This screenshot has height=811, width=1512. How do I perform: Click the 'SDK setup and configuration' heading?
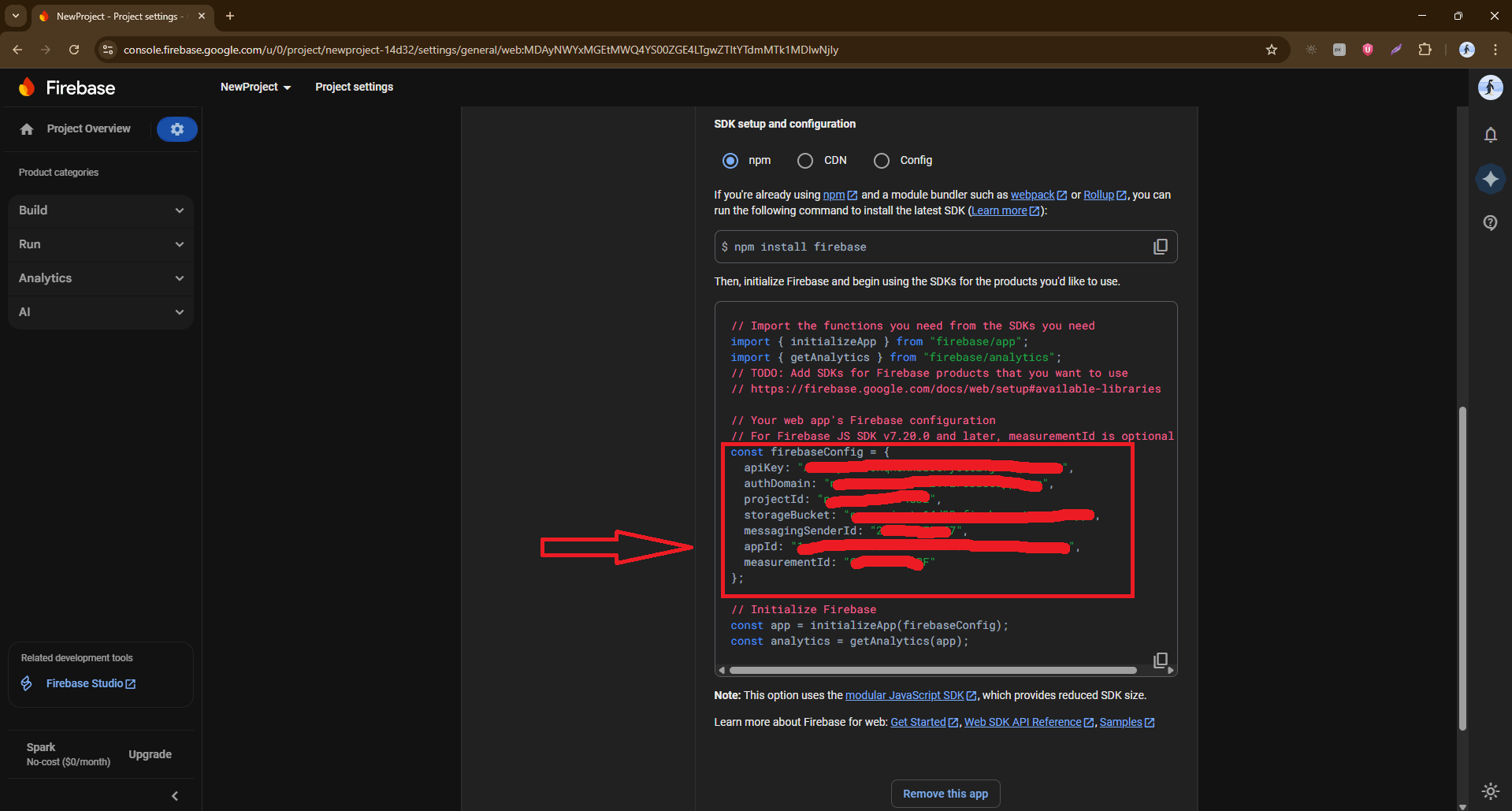(785, 124)
